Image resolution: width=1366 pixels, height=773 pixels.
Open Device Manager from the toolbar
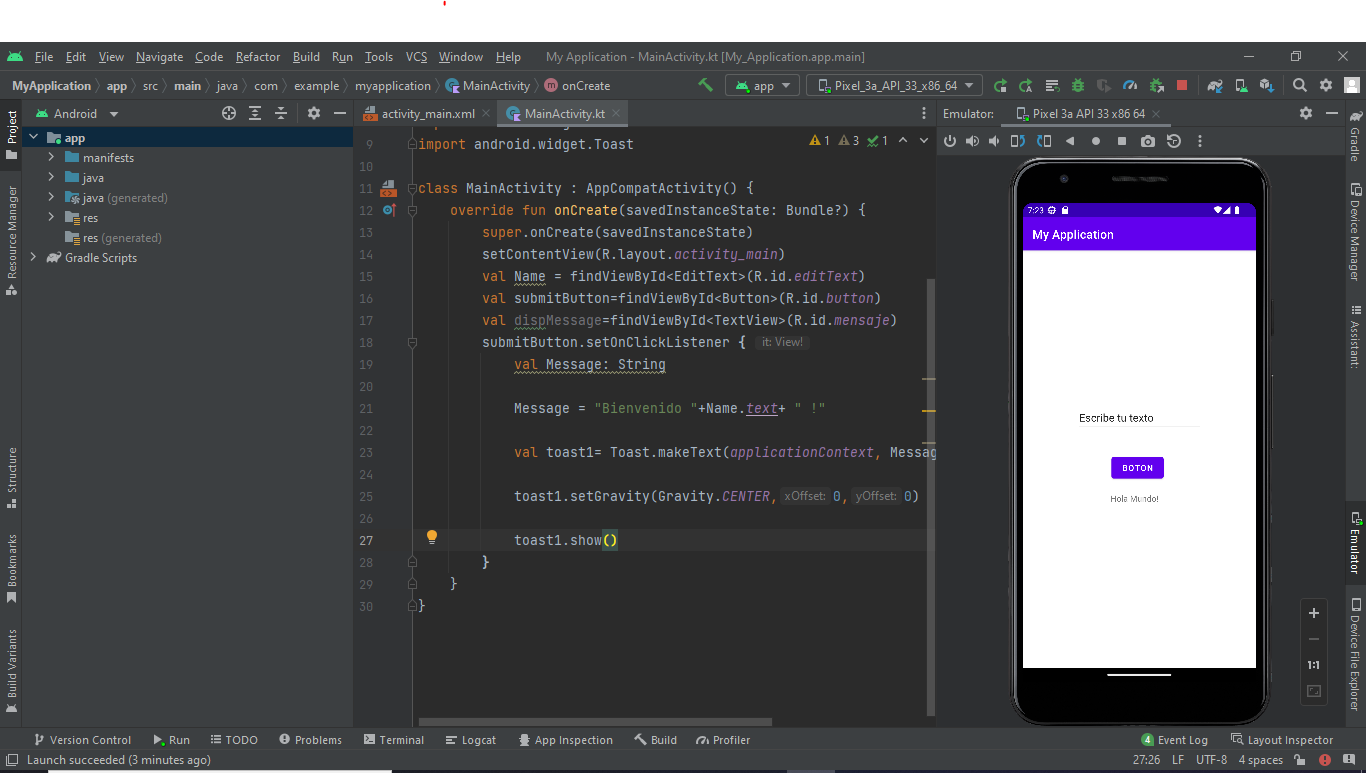click(1240, 85)
